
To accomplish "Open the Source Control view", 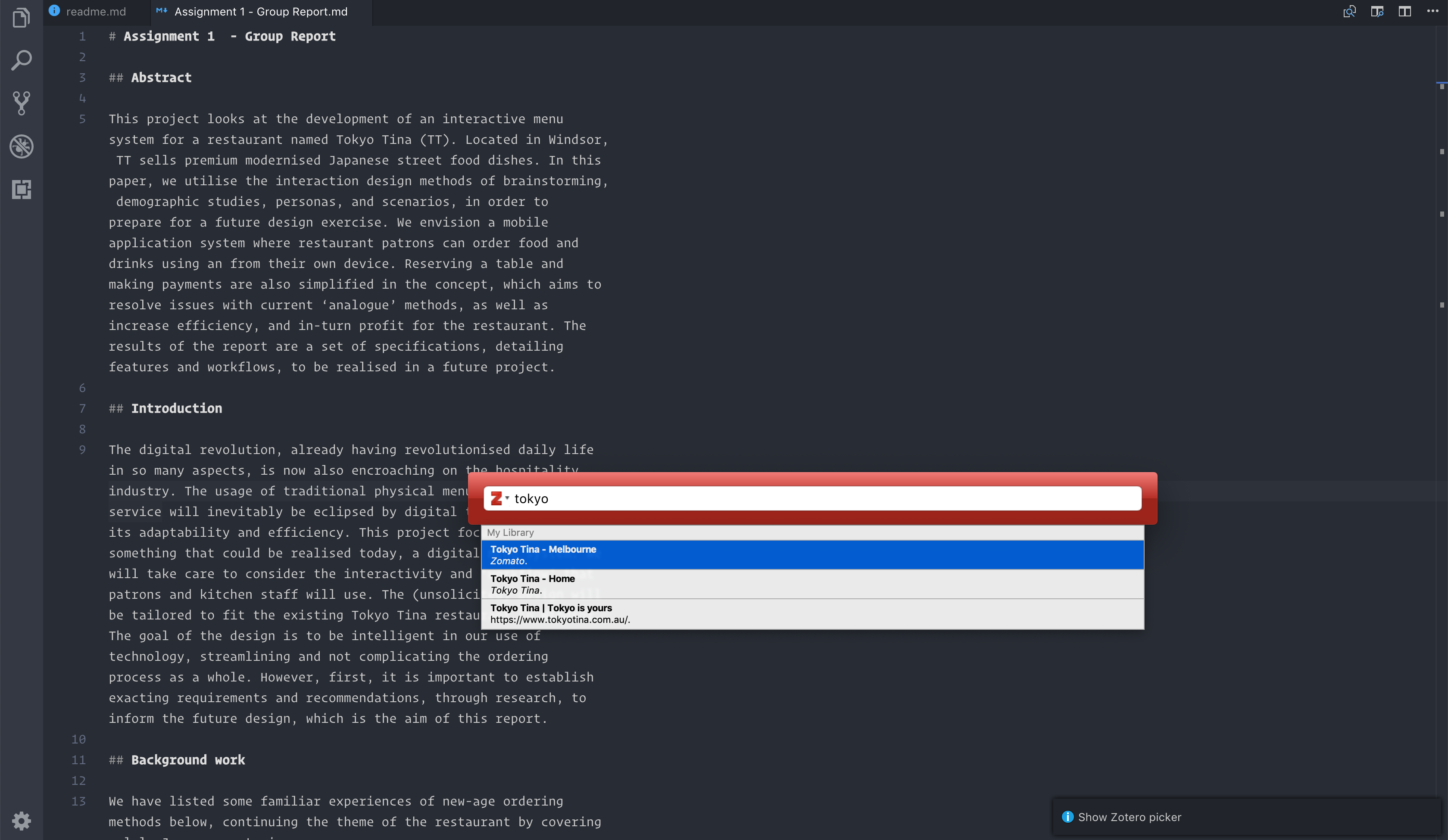I will pyautogui.click(x=21, y=103).
